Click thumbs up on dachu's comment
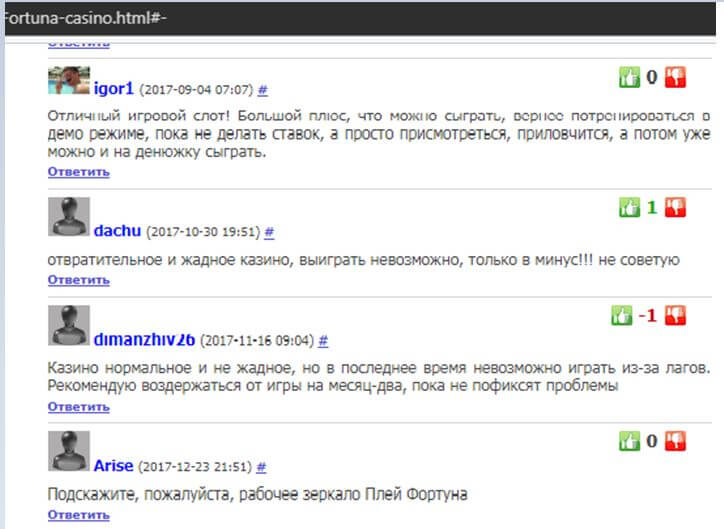This screenshot has width=724, height=529. [x=629, y=207]
